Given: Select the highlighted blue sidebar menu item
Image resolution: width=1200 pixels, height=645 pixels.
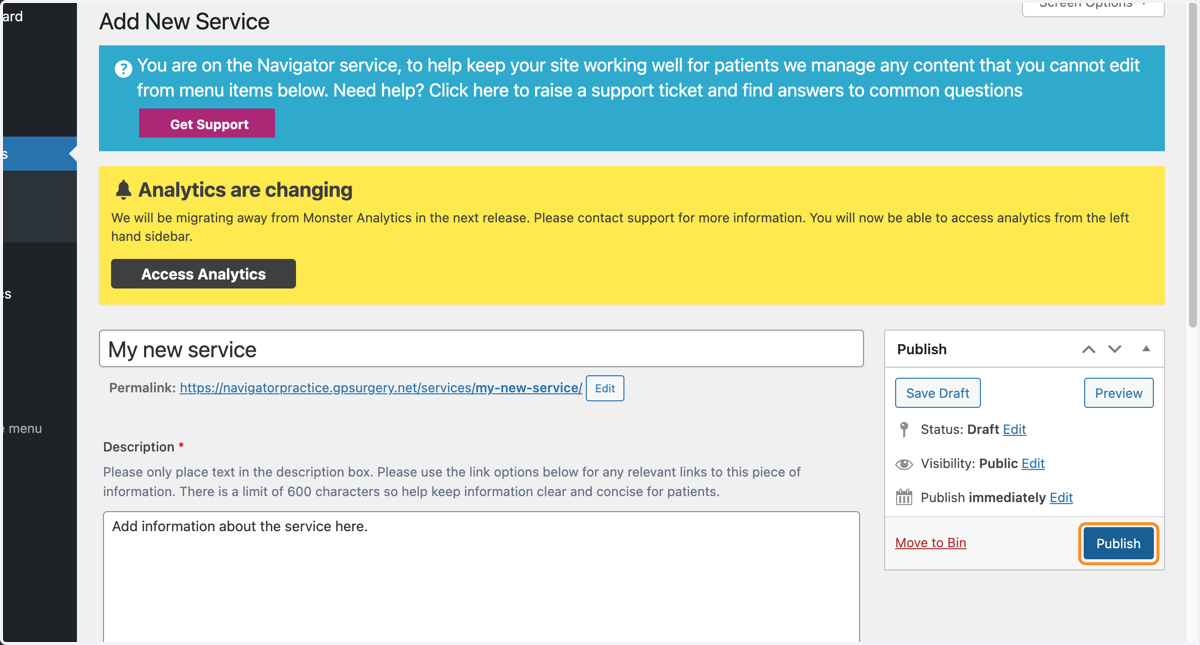Looking at the screenshot, I should tap(38, 154).
